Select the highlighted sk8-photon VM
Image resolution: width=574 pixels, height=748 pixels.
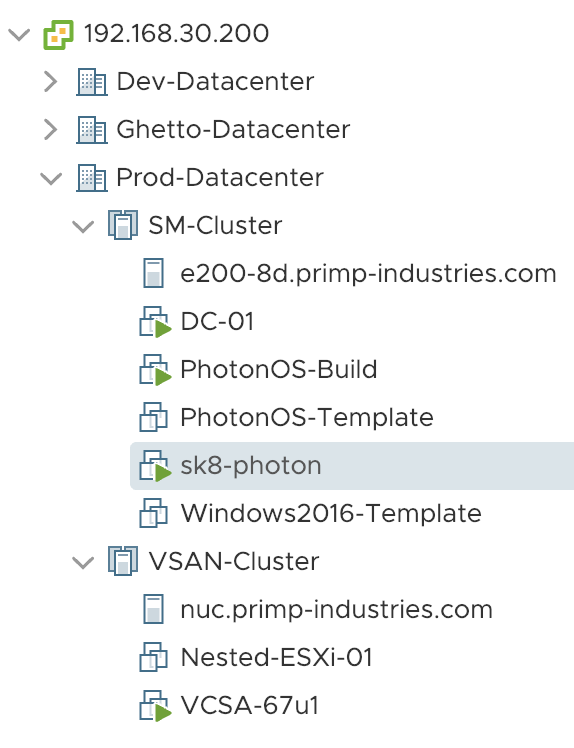tap(352, 466)
